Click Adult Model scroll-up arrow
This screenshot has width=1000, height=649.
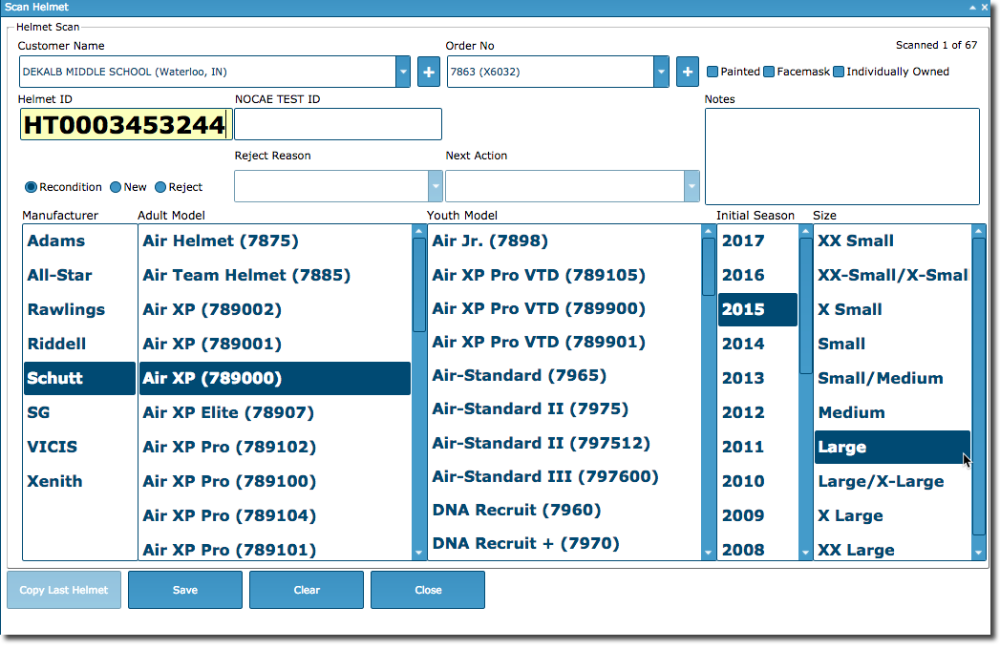pos(418,231)
